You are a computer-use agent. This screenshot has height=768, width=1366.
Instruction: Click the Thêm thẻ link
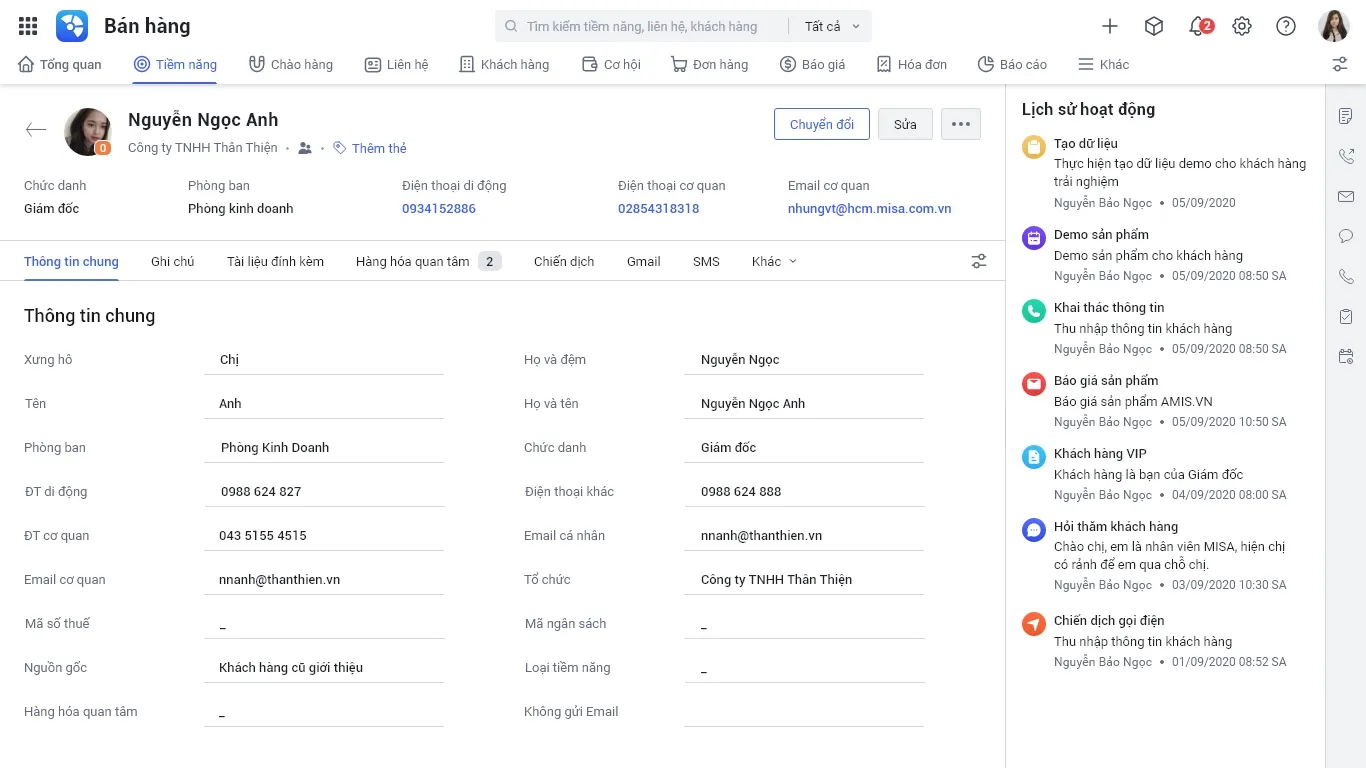(x=379, y=148)
